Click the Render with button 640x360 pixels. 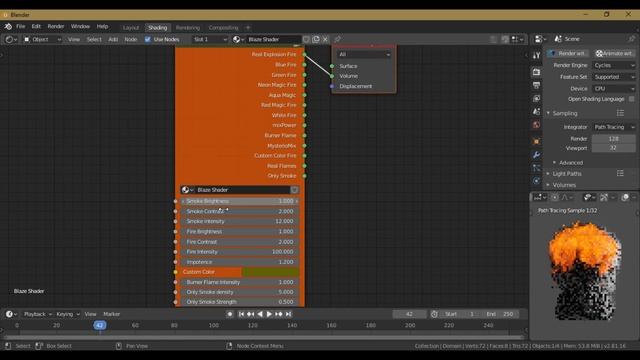[x=568, y=53]
